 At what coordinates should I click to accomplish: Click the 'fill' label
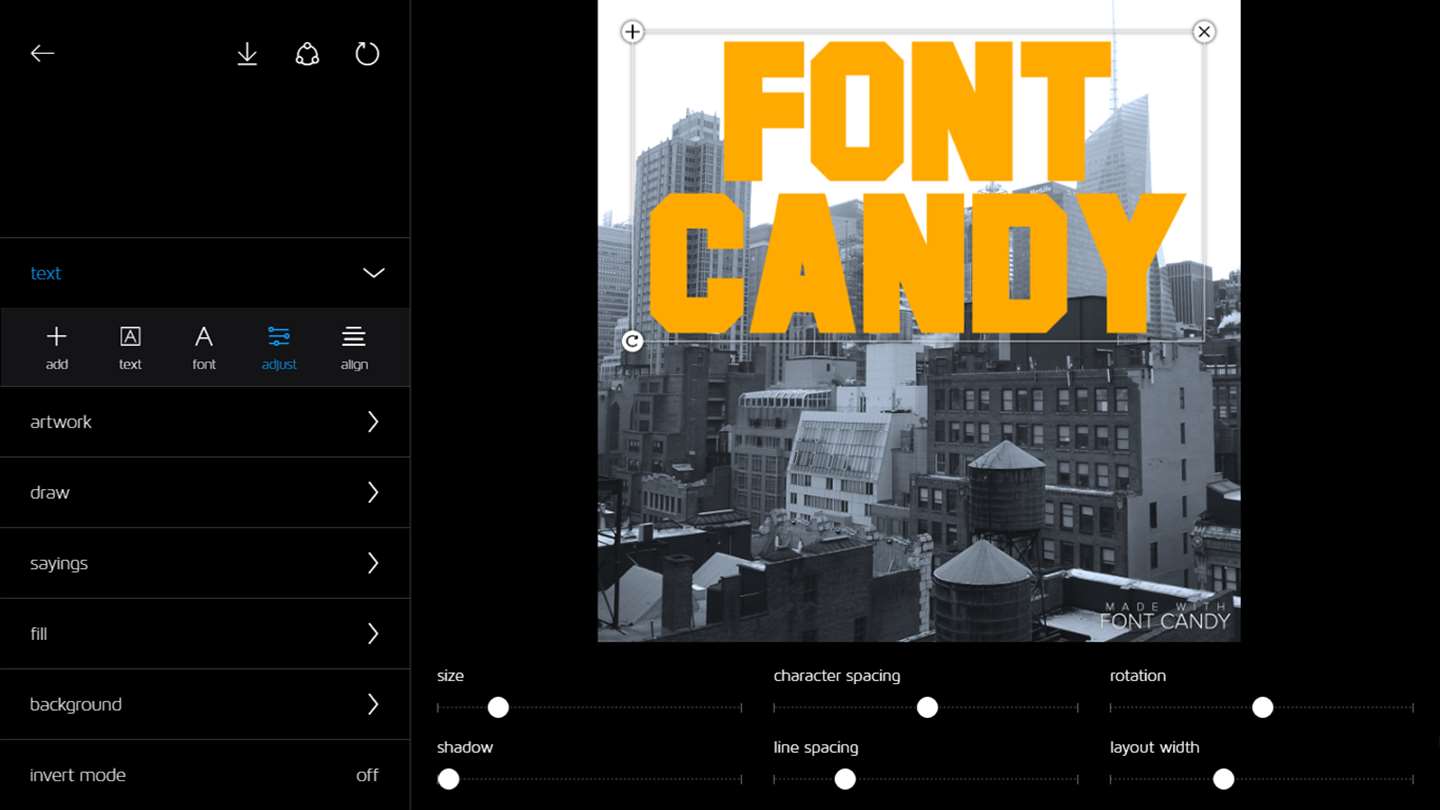click(x=39, y=634)
